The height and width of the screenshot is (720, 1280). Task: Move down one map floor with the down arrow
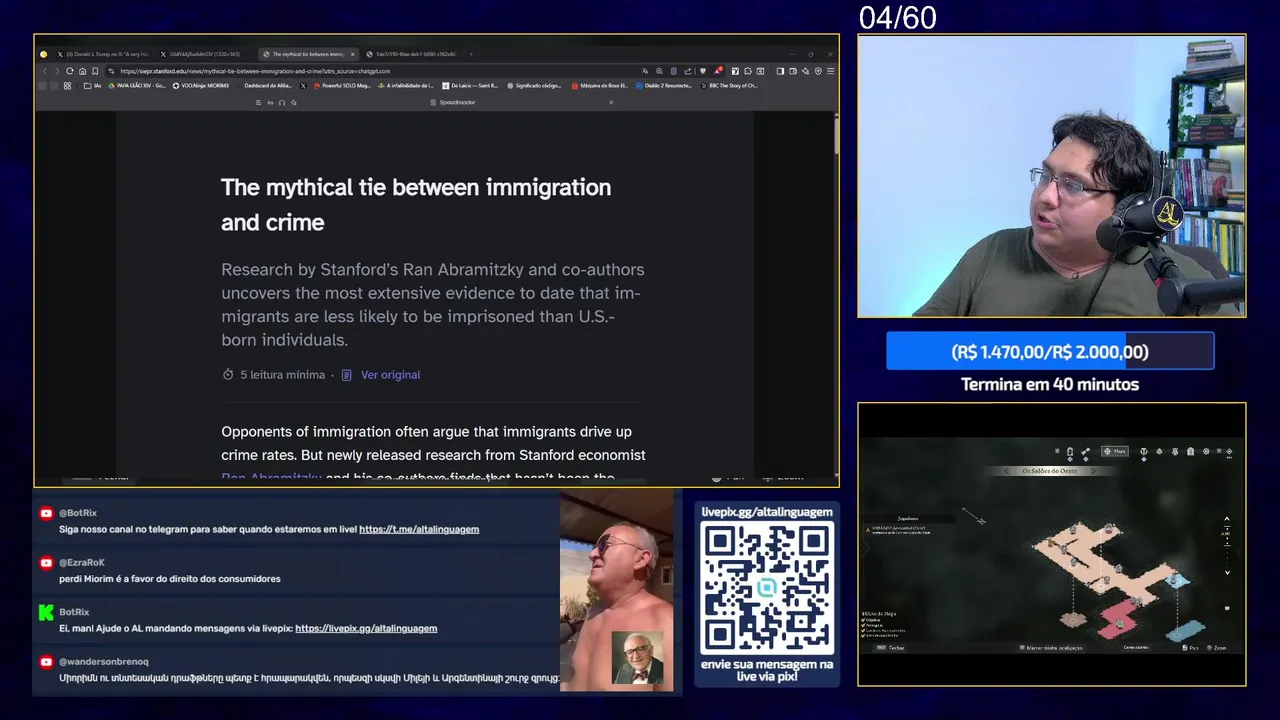[x=1227, y=573]
